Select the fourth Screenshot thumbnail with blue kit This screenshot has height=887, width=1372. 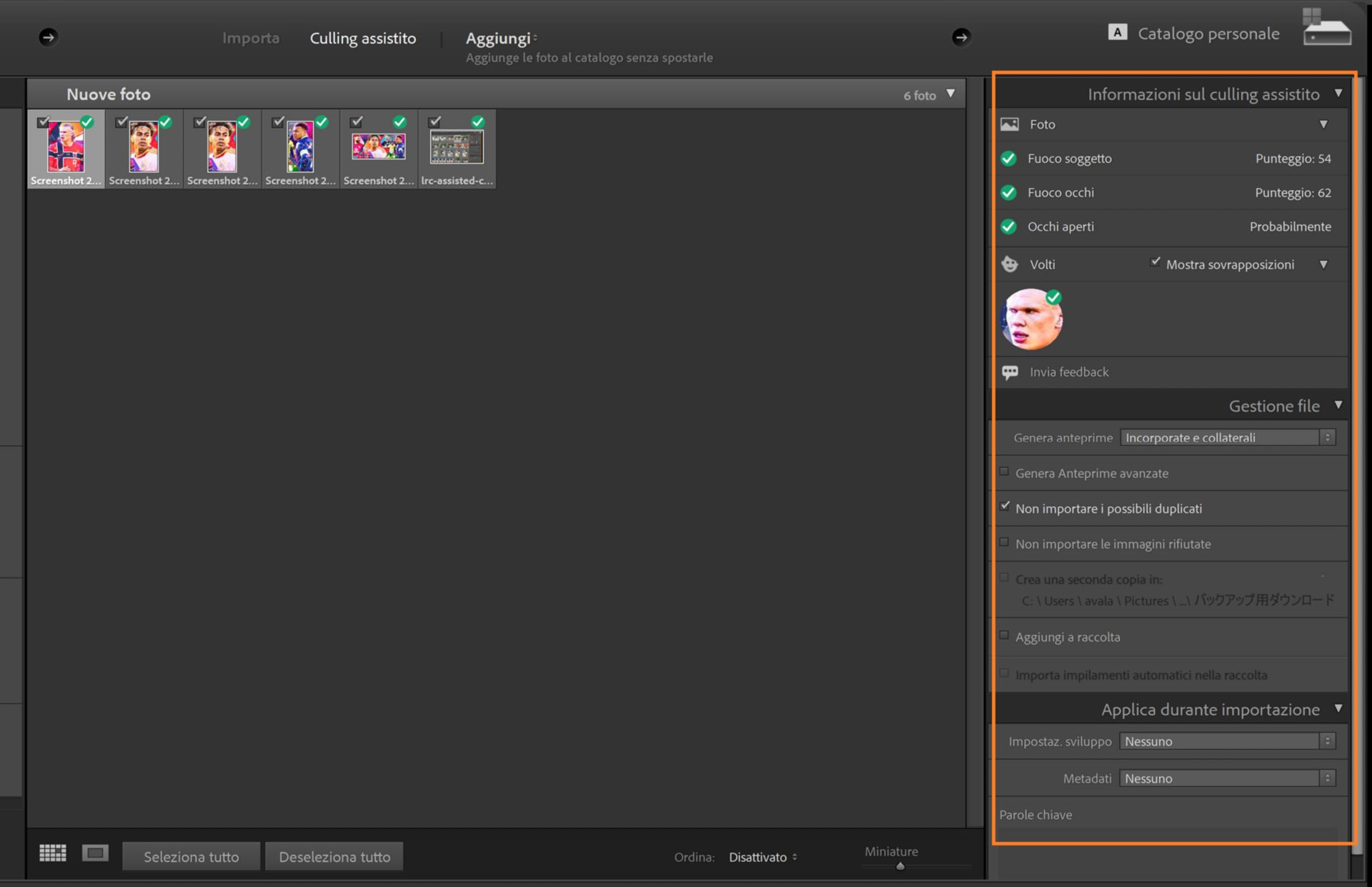[300, 149]
